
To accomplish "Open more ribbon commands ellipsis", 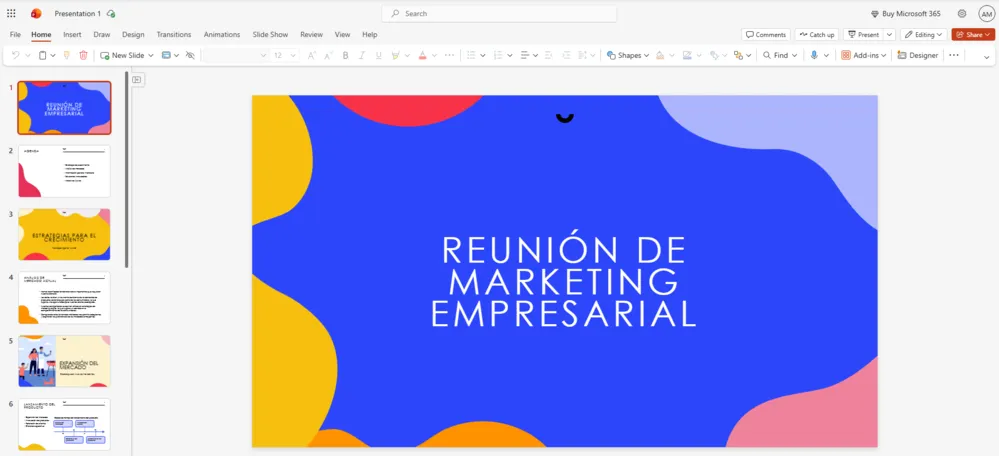I will (954, 55).
